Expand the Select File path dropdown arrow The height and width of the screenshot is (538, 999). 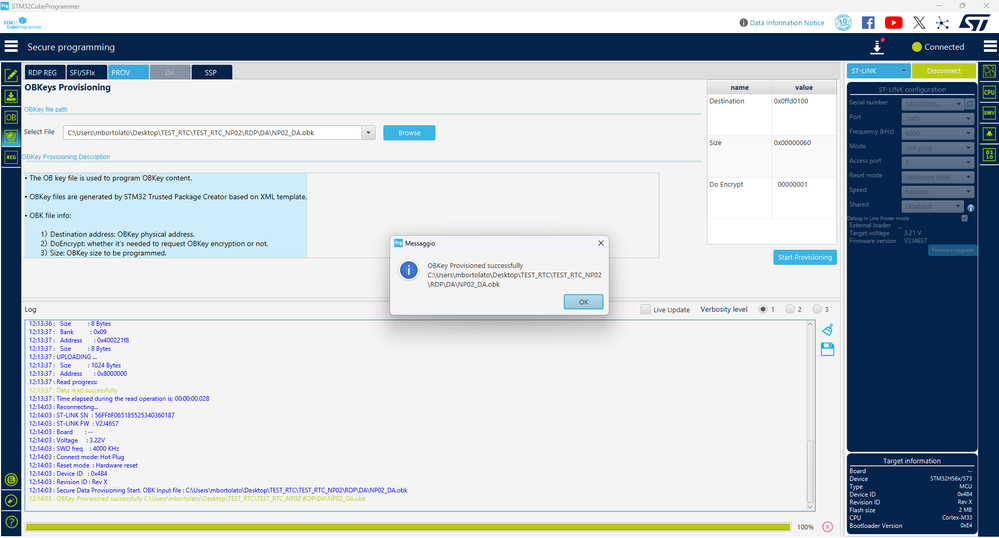pos(368,133)
